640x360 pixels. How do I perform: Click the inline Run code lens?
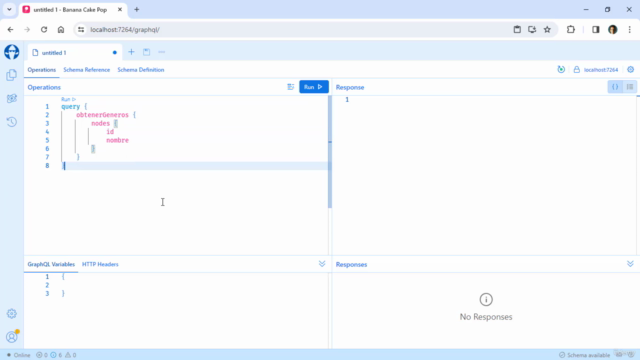pyautogui.click(x=68, y=99)
